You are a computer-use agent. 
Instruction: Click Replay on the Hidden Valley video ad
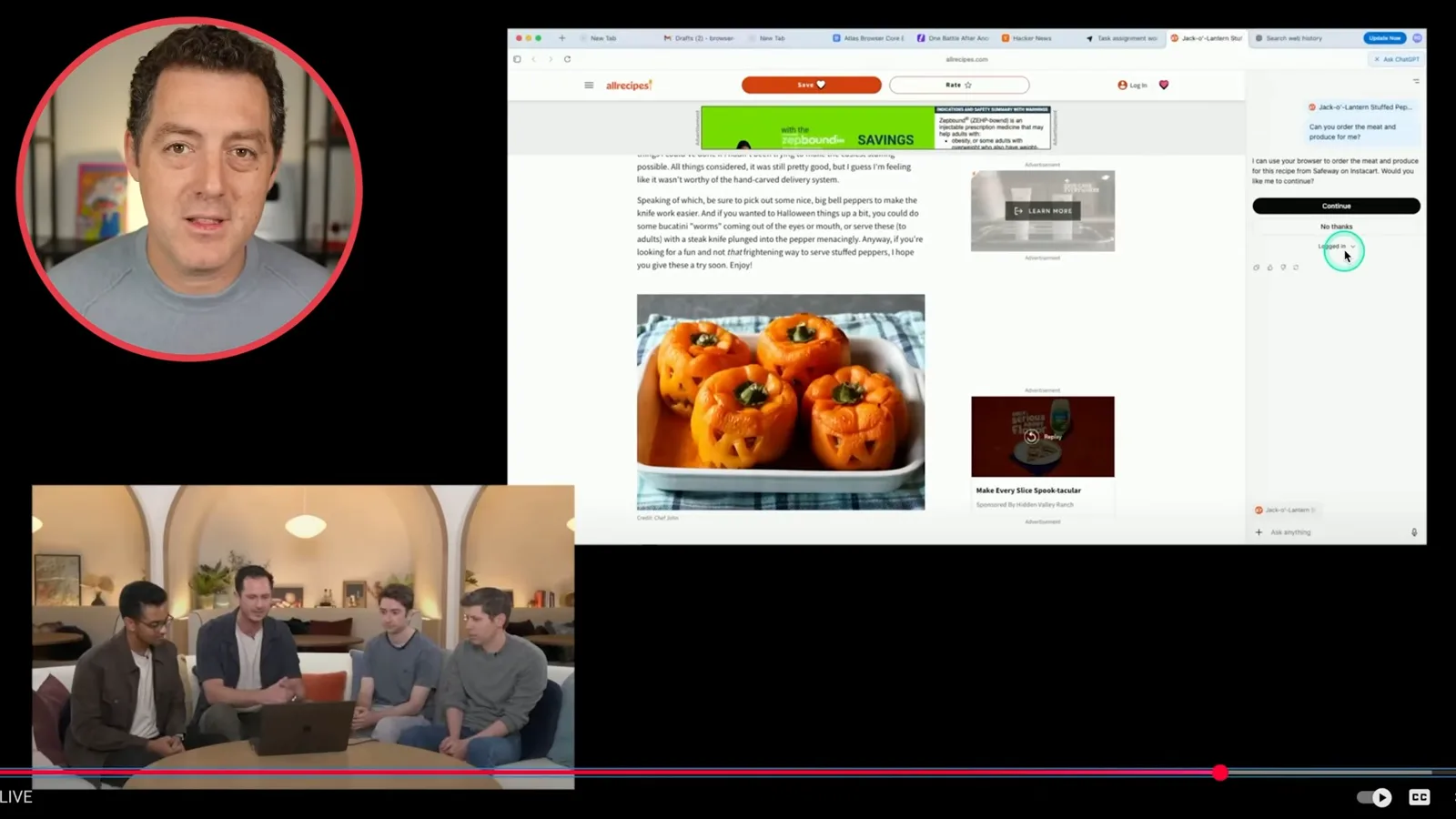click(x=1043, y=437)
